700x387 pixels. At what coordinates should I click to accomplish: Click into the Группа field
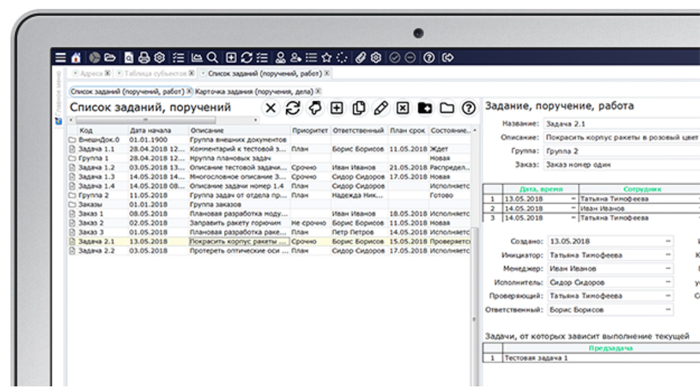tap(622, 151)
